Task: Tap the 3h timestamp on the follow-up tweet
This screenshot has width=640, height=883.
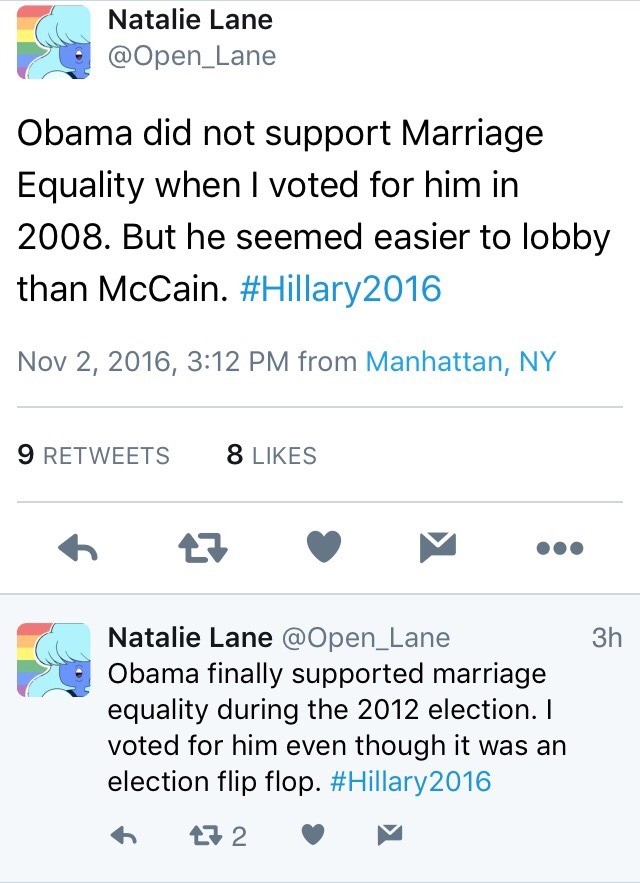Action: [x=606, y=638]
